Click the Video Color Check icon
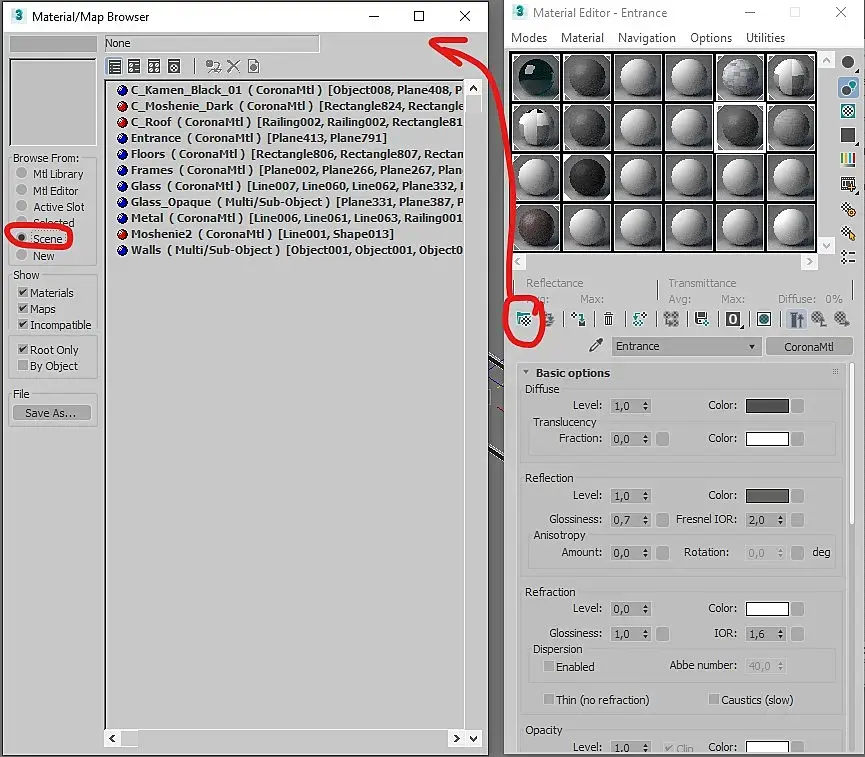 point(848,160)
